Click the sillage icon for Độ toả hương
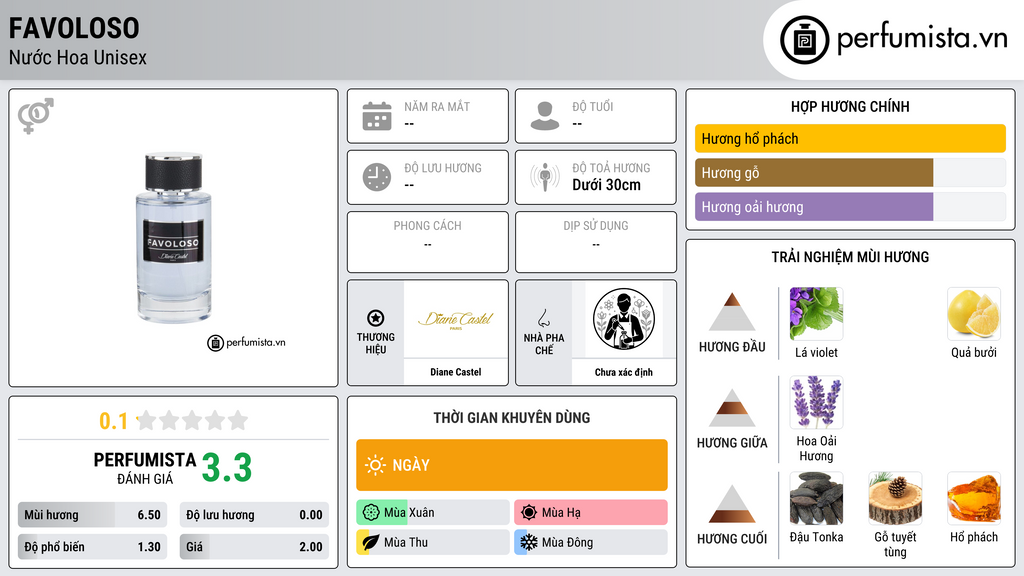Image resolution: width=1024 pixels, height=576 pixels. coord(545,177)
